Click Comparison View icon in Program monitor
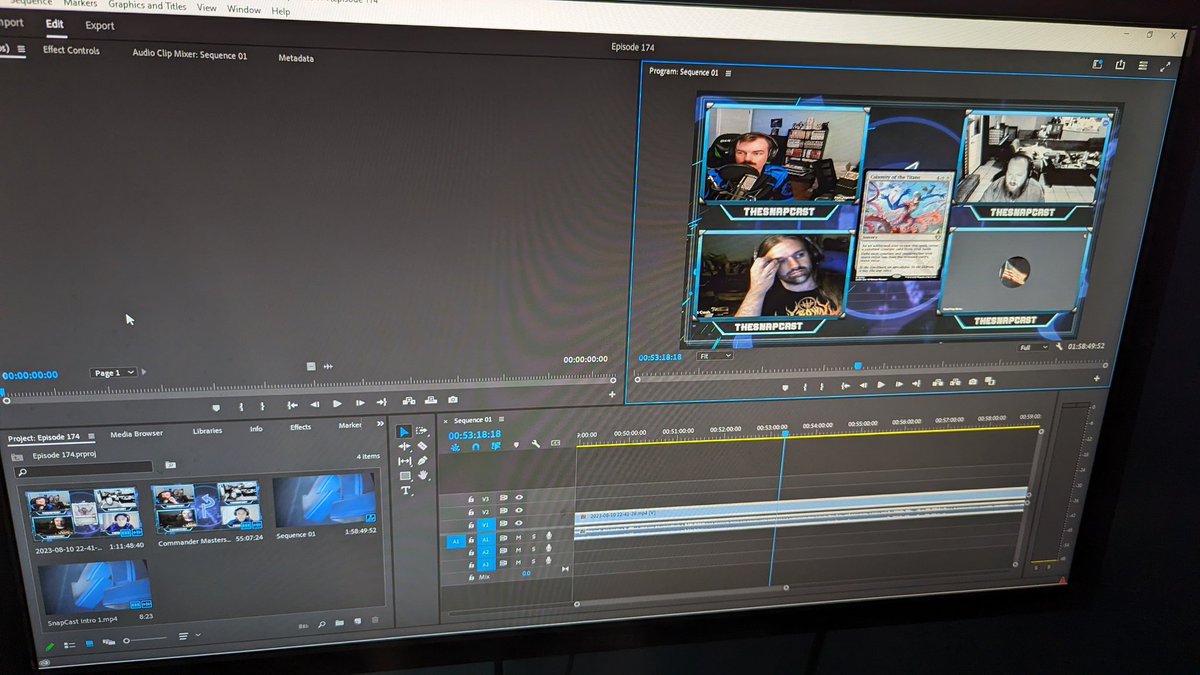 pos(990,381)
